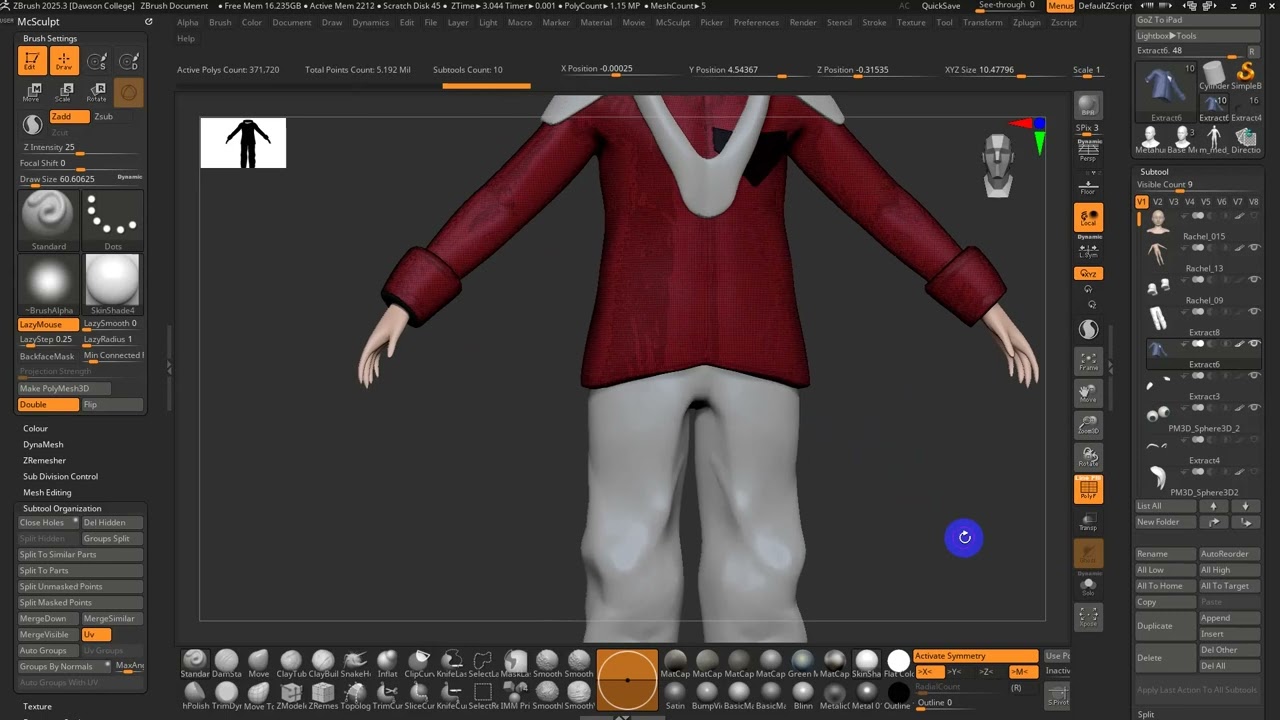Image resolution: width=1280 pixels, height=720 pixels.
Task: Open the Transform menu
Action: click(983, 22)
